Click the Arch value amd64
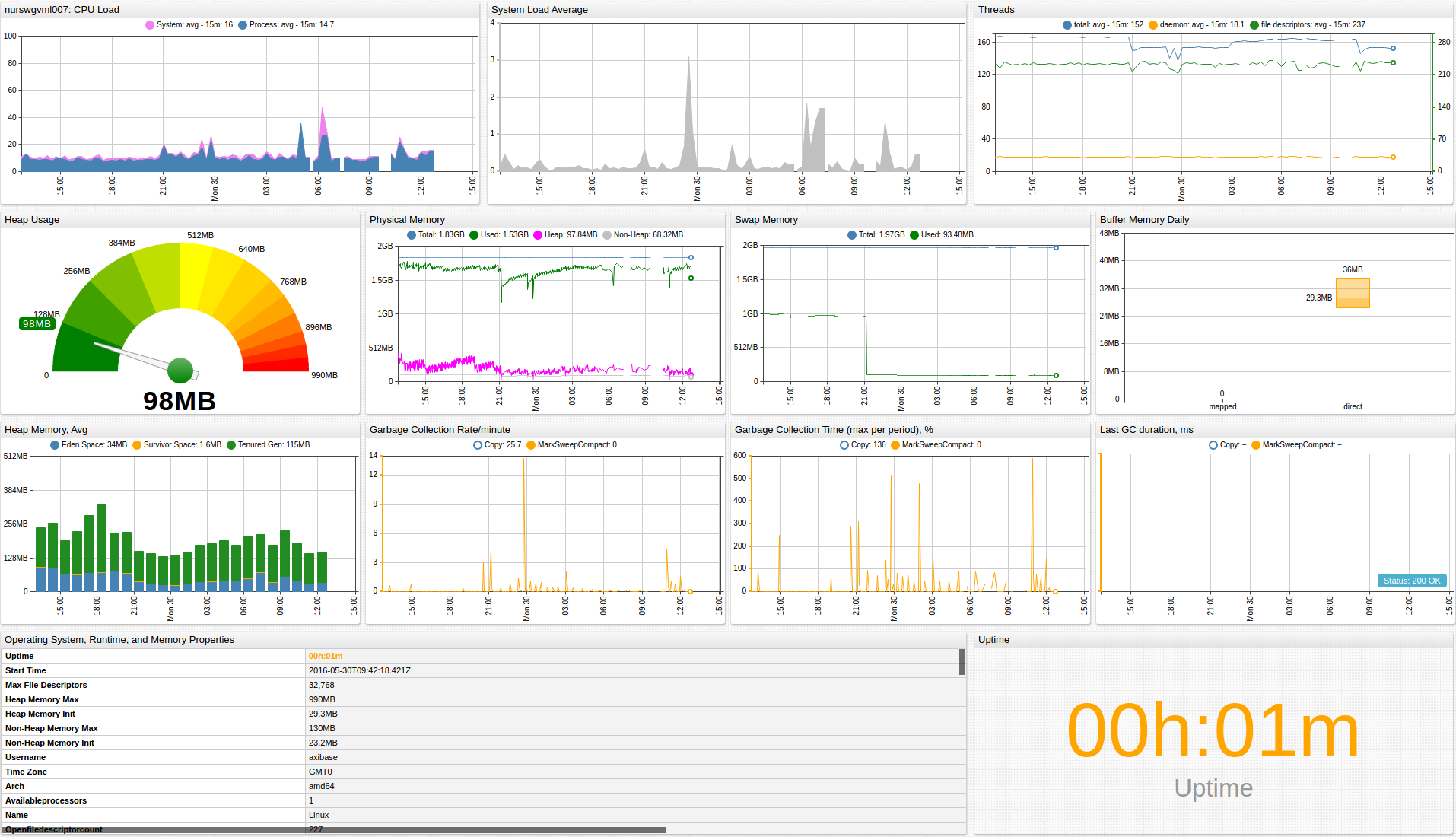 click(x=322, y=786)
